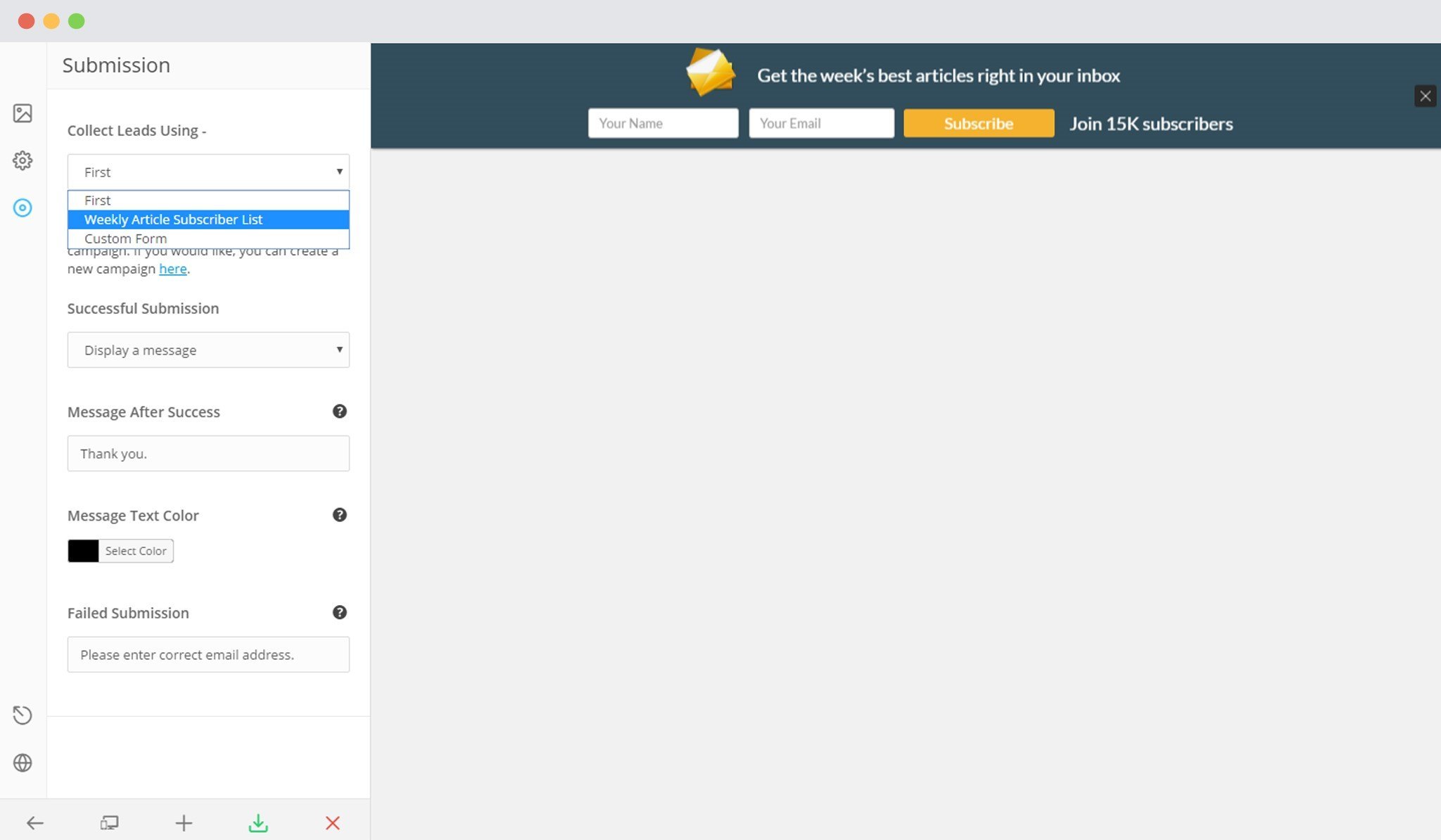Click the red X to discard
1441x840 pixels.
pyautogui.click(x=333, y=822)
